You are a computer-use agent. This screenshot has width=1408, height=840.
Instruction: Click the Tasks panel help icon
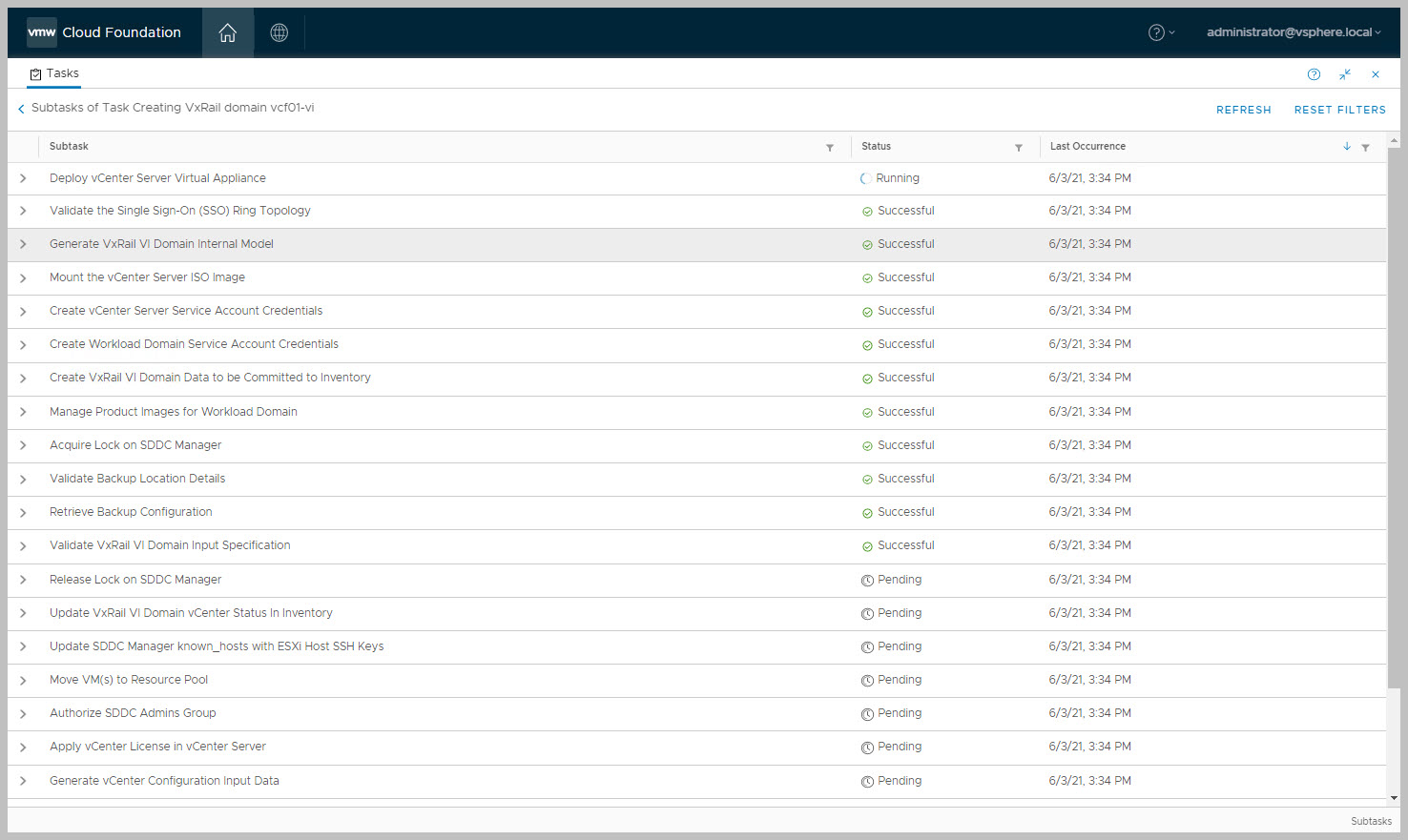pyautogui.click(x=1314, y=74)
